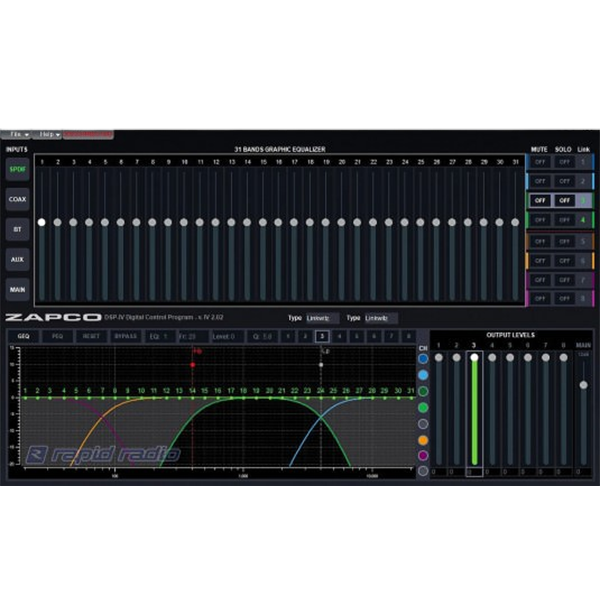
Task: Toggle Solo OFF button for channel 2
Action: pos(564,181)
